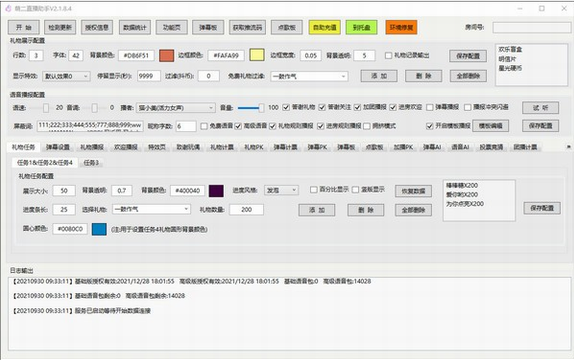
Task: Click 保存配置 in gift display config
Action: (x=468, y=56)
